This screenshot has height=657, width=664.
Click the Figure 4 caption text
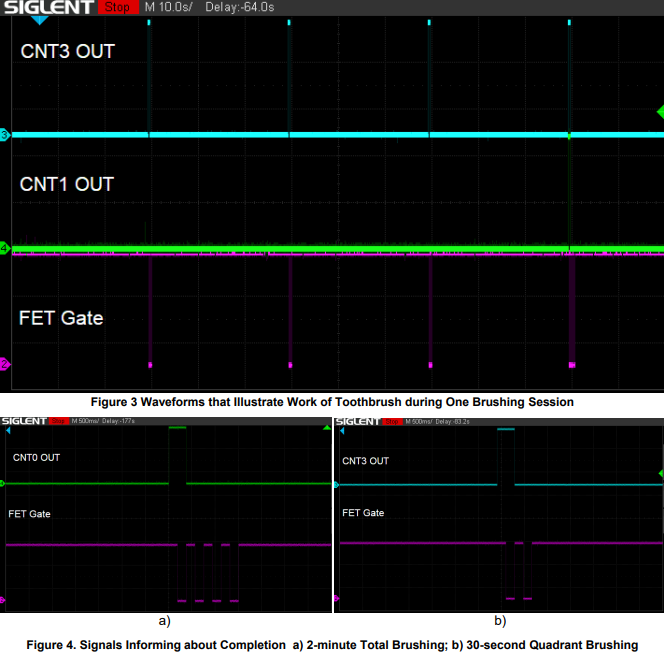pos(331,644)
